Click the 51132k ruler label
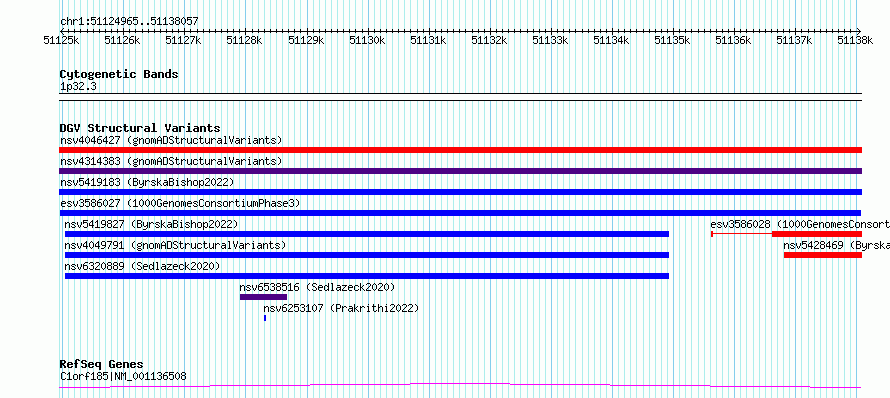This screenshot has height=398, width=890. click(489, 40)
